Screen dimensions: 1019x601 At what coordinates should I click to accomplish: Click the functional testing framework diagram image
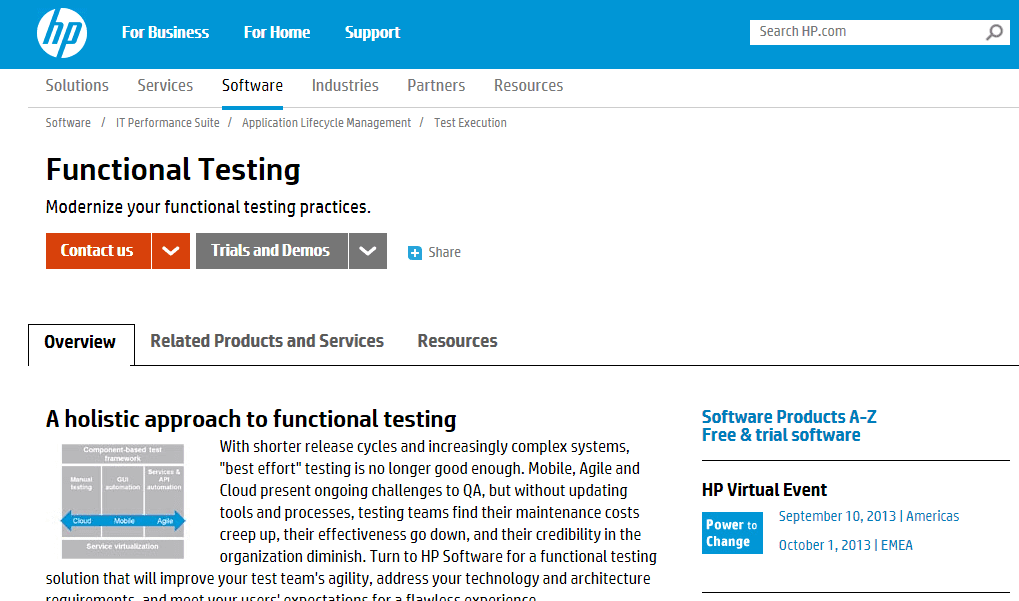(x=122, y=500)
